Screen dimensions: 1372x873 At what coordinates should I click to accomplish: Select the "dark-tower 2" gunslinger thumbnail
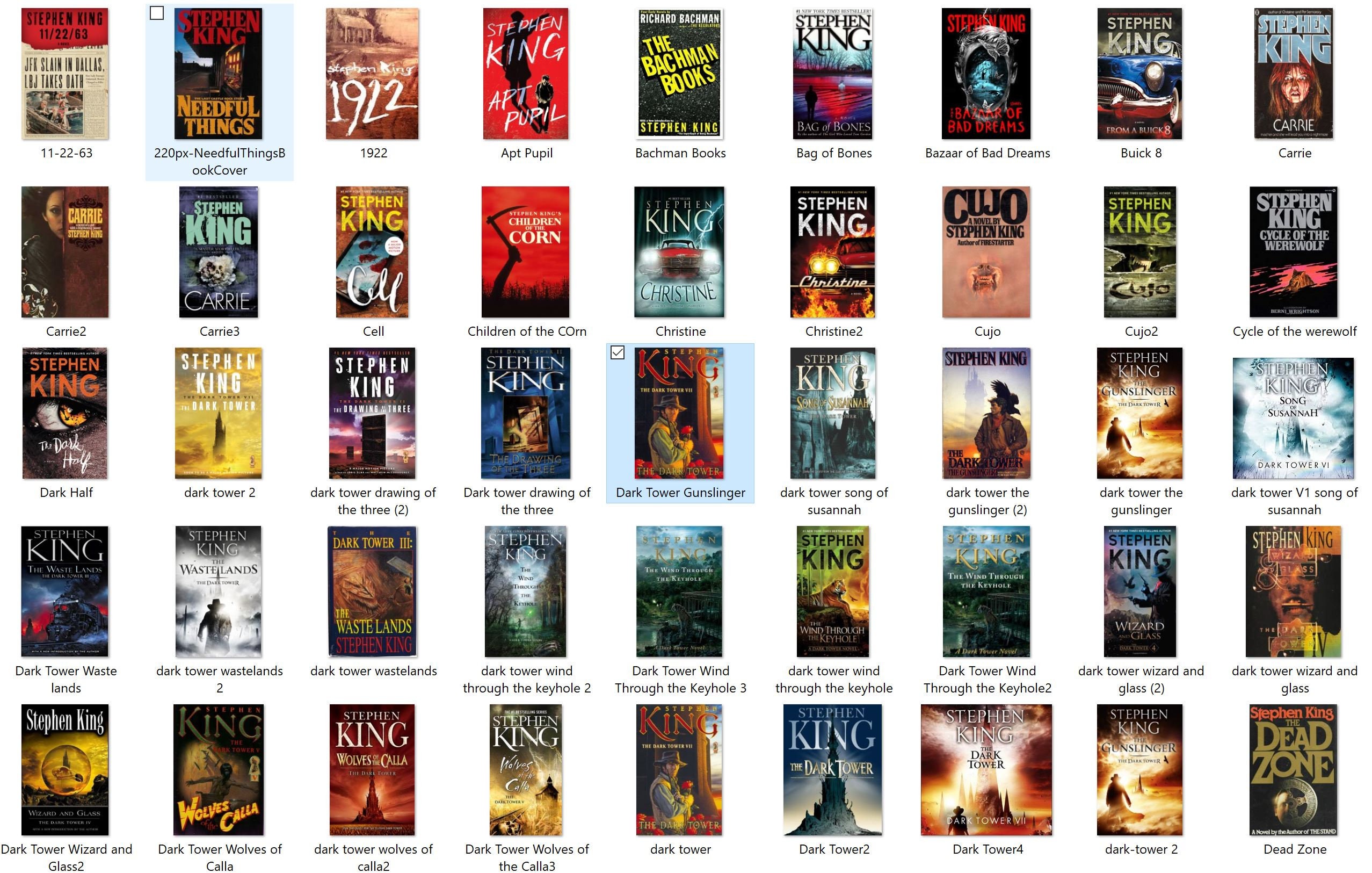1140,770
